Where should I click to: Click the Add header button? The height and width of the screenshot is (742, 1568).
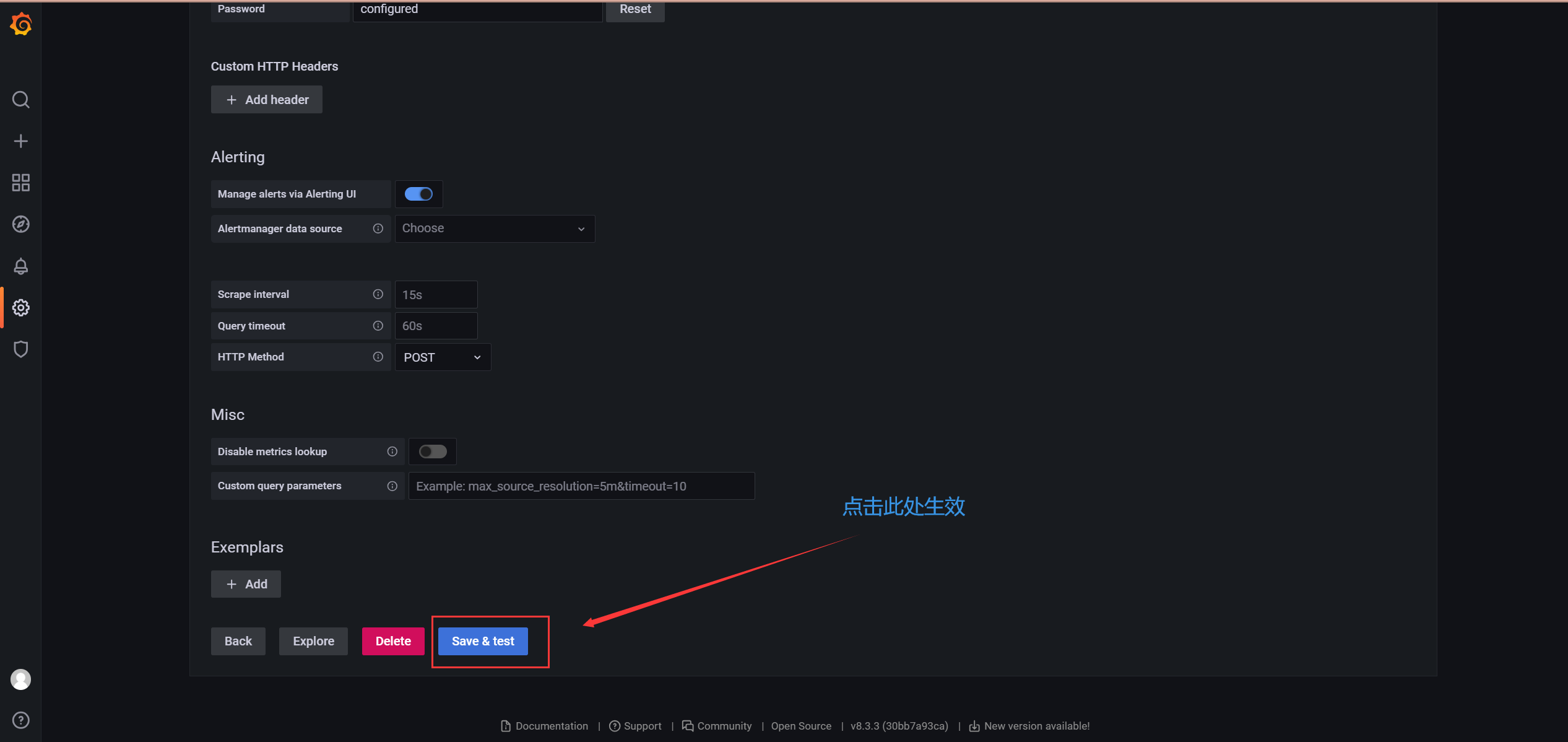266,100
